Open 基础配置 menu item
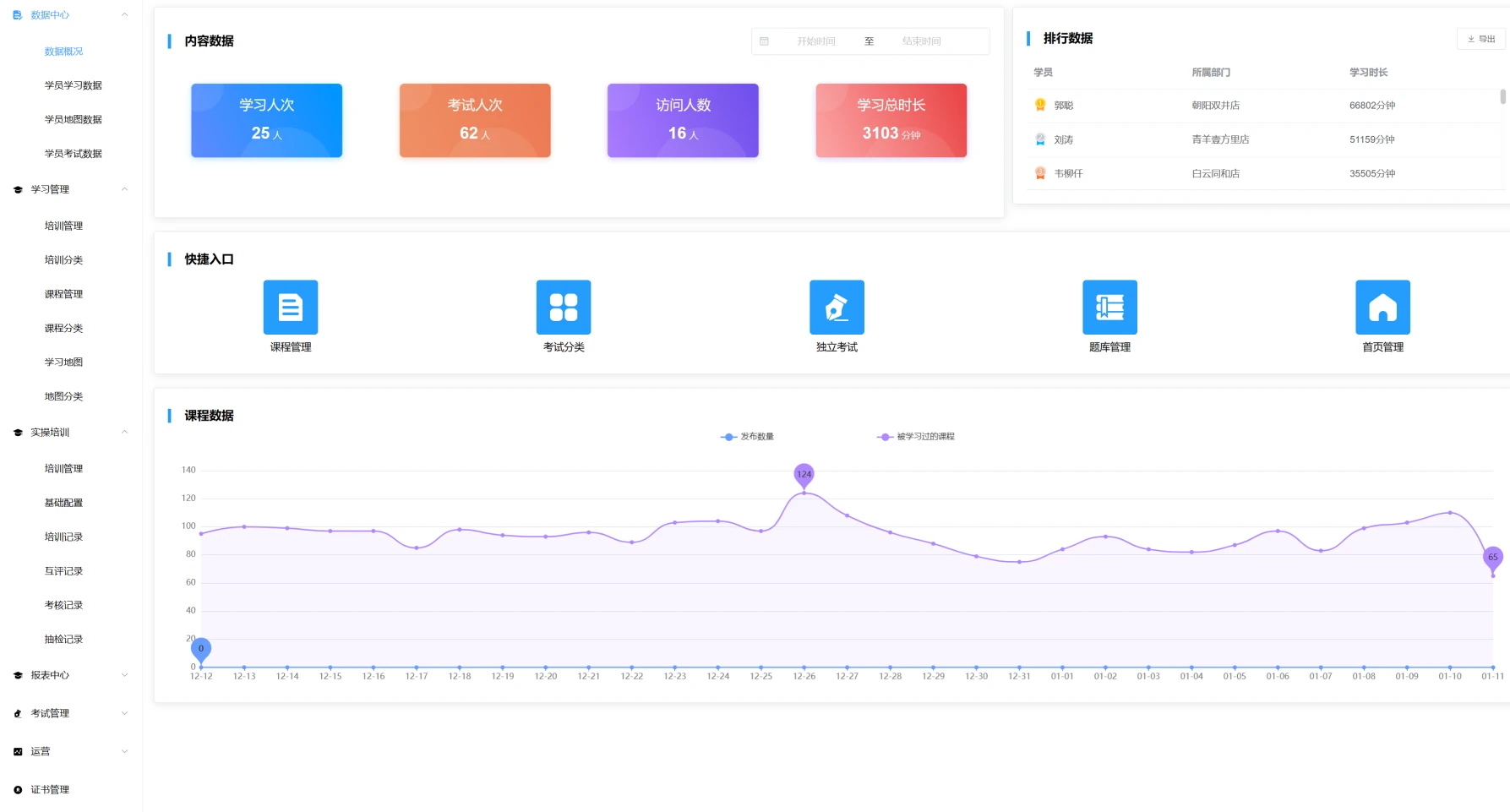The width and height of the screenshot is (1510, 812). (63, 503)
